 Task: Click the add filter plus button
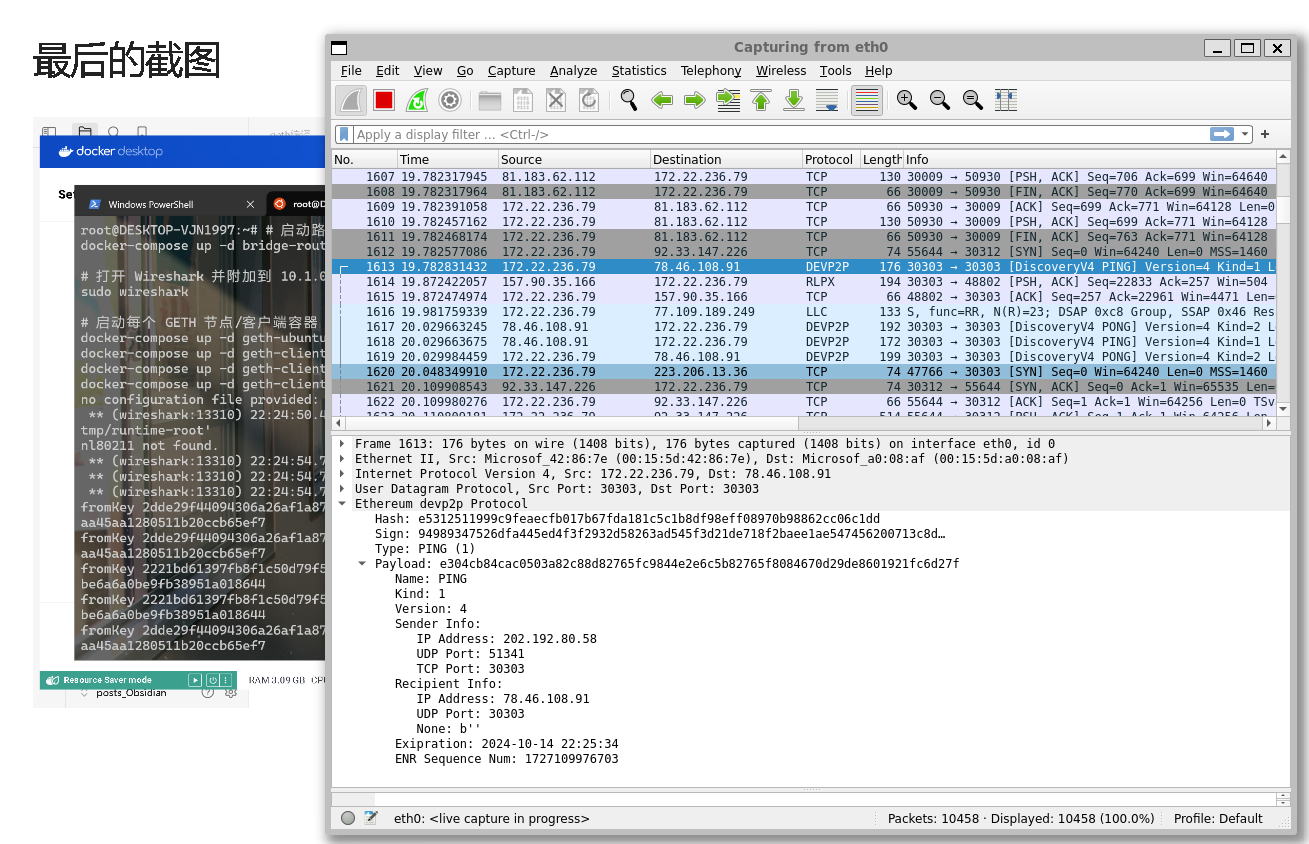pyautogui.click(x=1265, y=134)
